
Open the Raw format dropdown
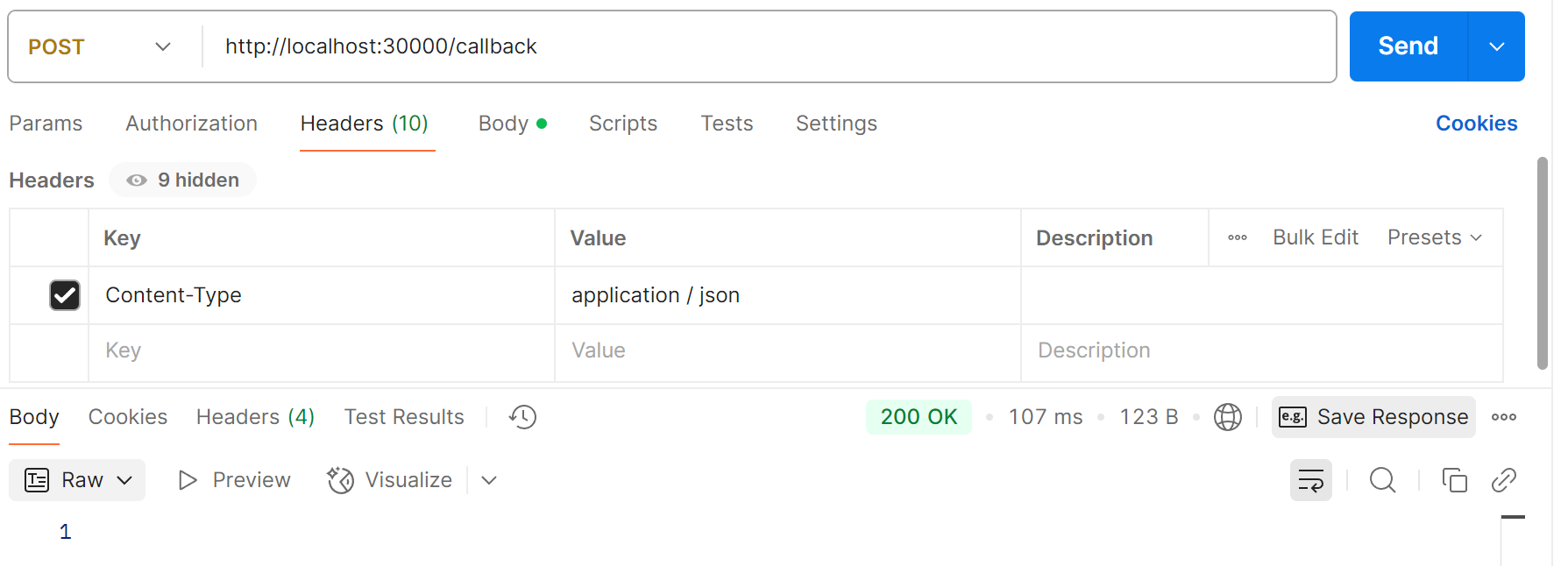coord(77,480)
